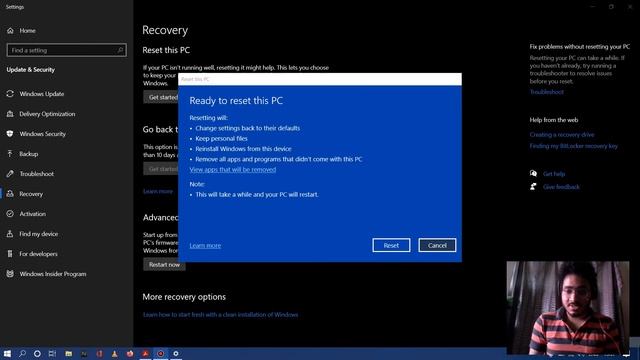Click the 'Keep personal files' bullet
This screenshot has height=360, width=640.
tap(221, 138)
